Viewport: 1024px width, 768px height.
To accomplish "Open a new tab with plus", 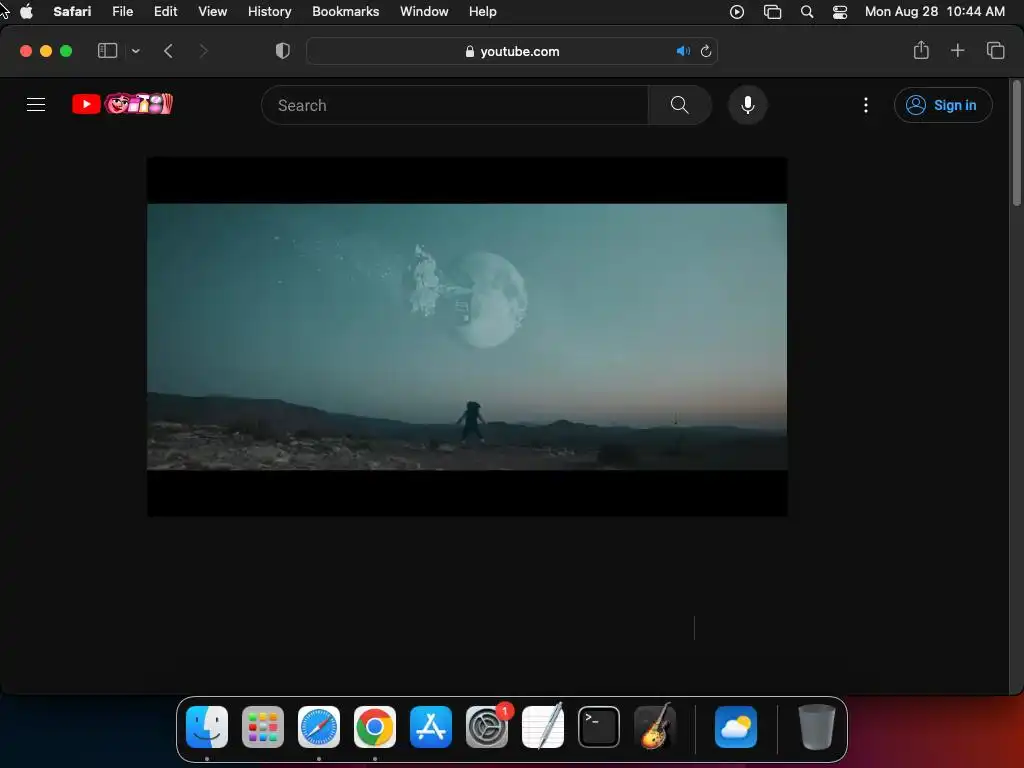I will 957,50.
